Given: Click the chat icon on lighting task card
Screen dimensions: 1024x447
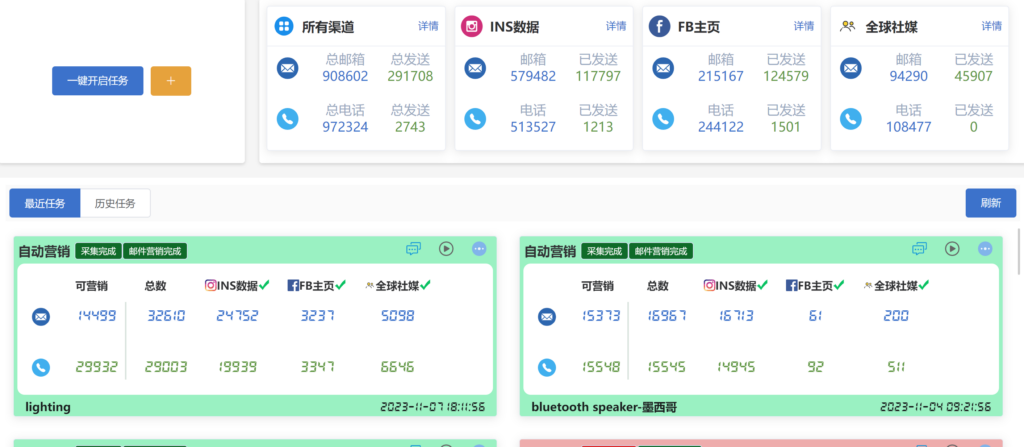Looking at the screenshot, I should [413, 248].
